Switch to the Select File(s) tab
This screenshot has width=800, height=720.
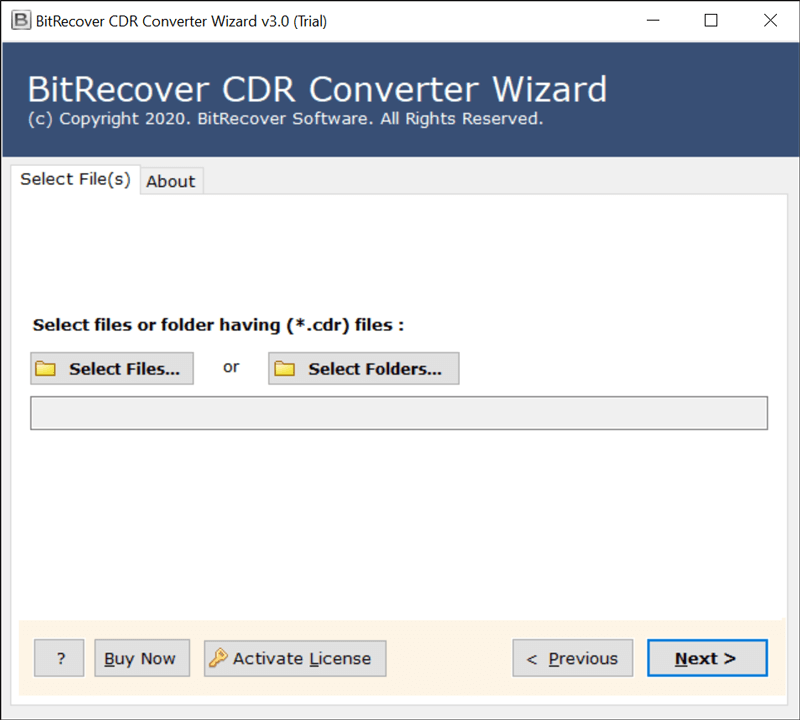[x=75, y=179]
